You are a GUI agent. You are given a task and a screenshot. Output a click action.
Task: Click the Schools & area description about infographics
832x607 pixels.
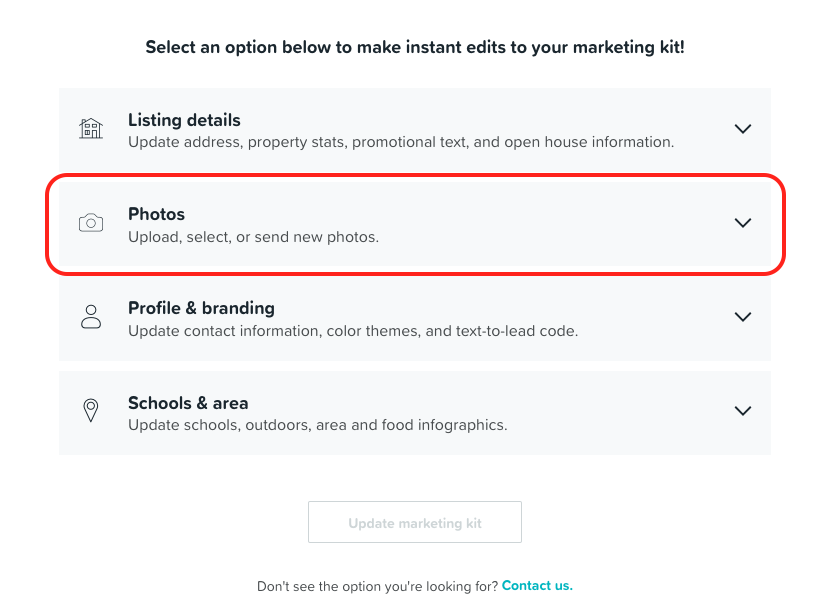[x=318, y=425]
